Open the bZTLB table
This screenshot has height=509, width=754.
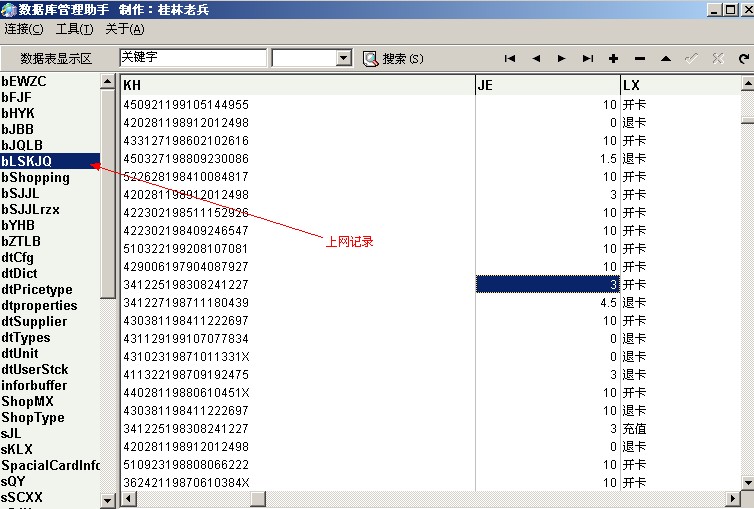coord(21,241)
